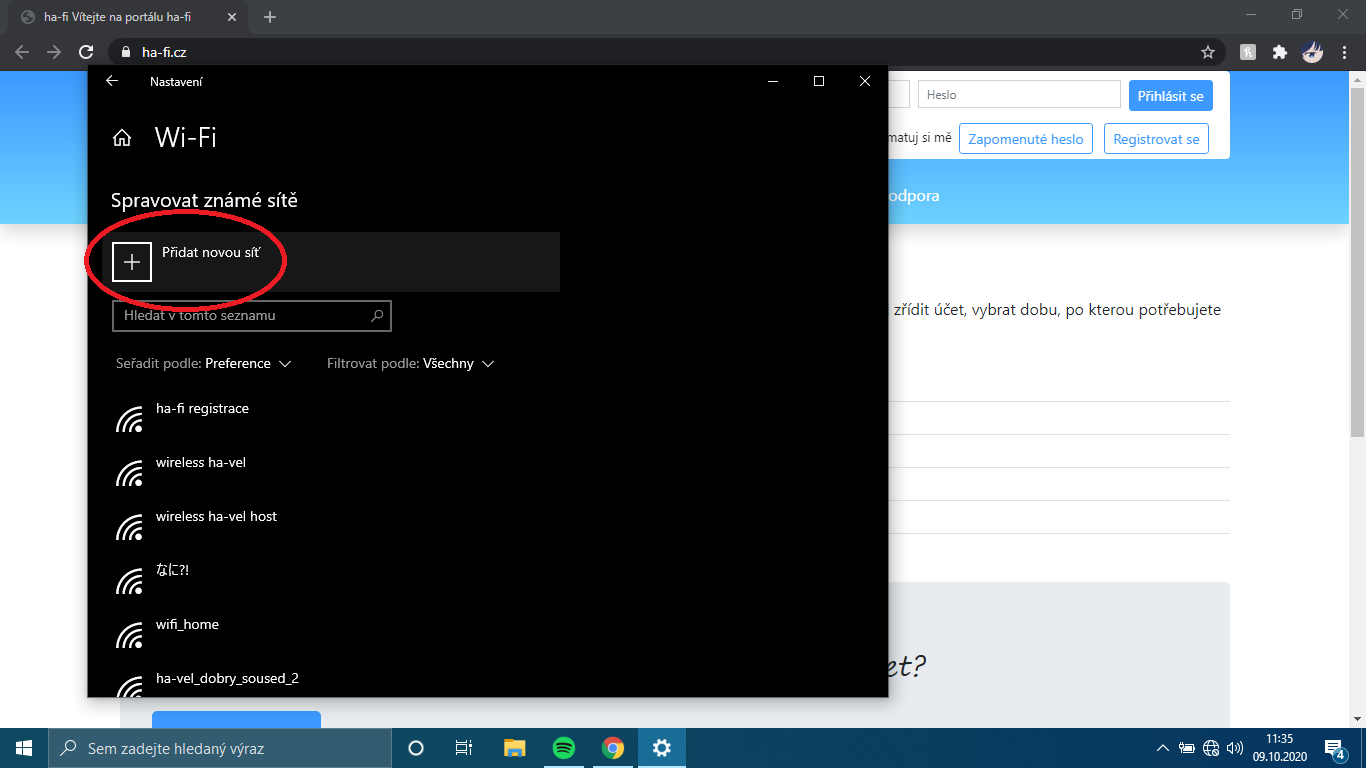1366x768 pixels.
Task: Open the Chrome three-dot menu
Action: [1345, 52]
